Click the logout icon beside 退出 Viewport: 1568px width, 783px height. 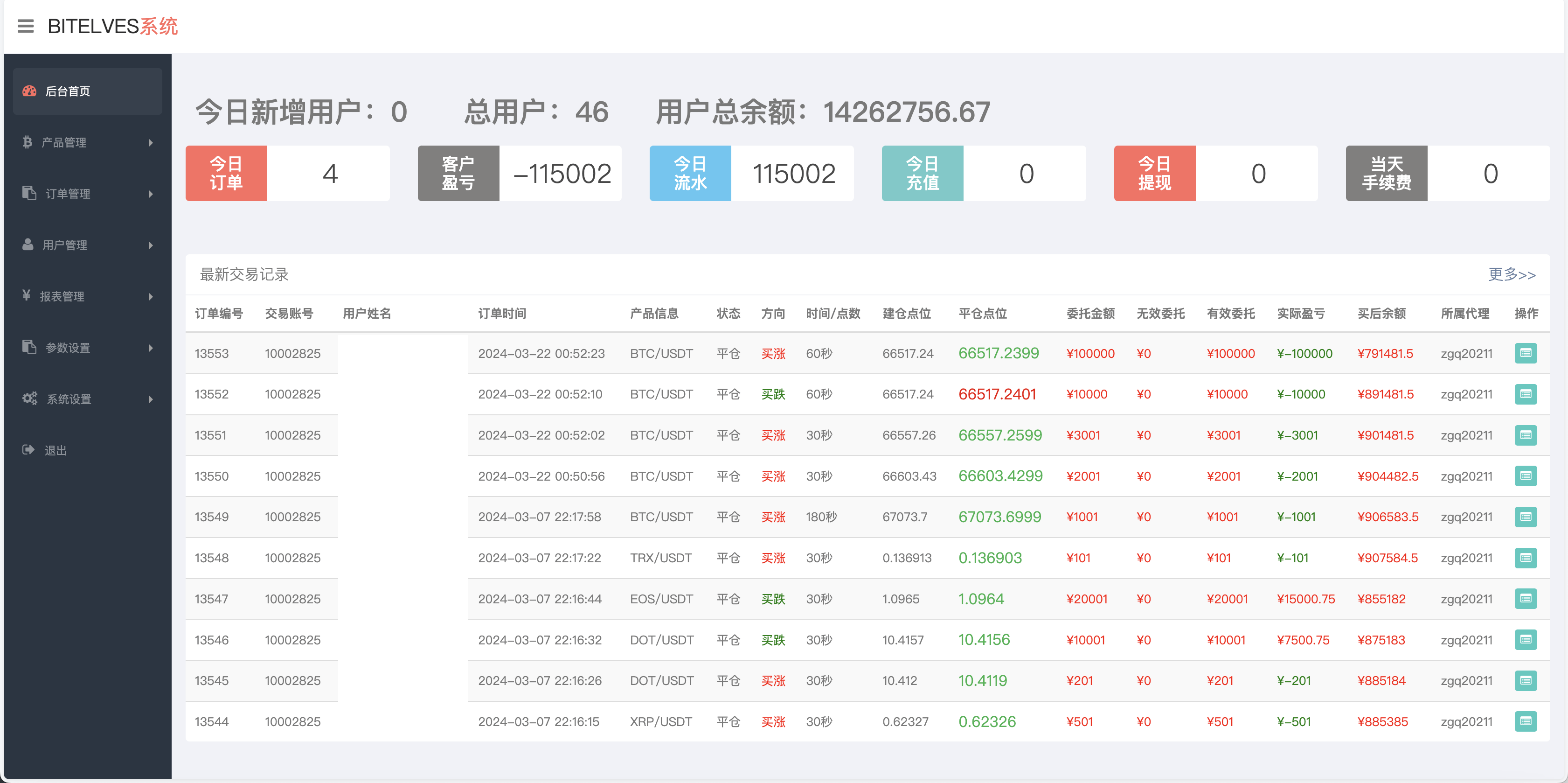click(28, 450)
